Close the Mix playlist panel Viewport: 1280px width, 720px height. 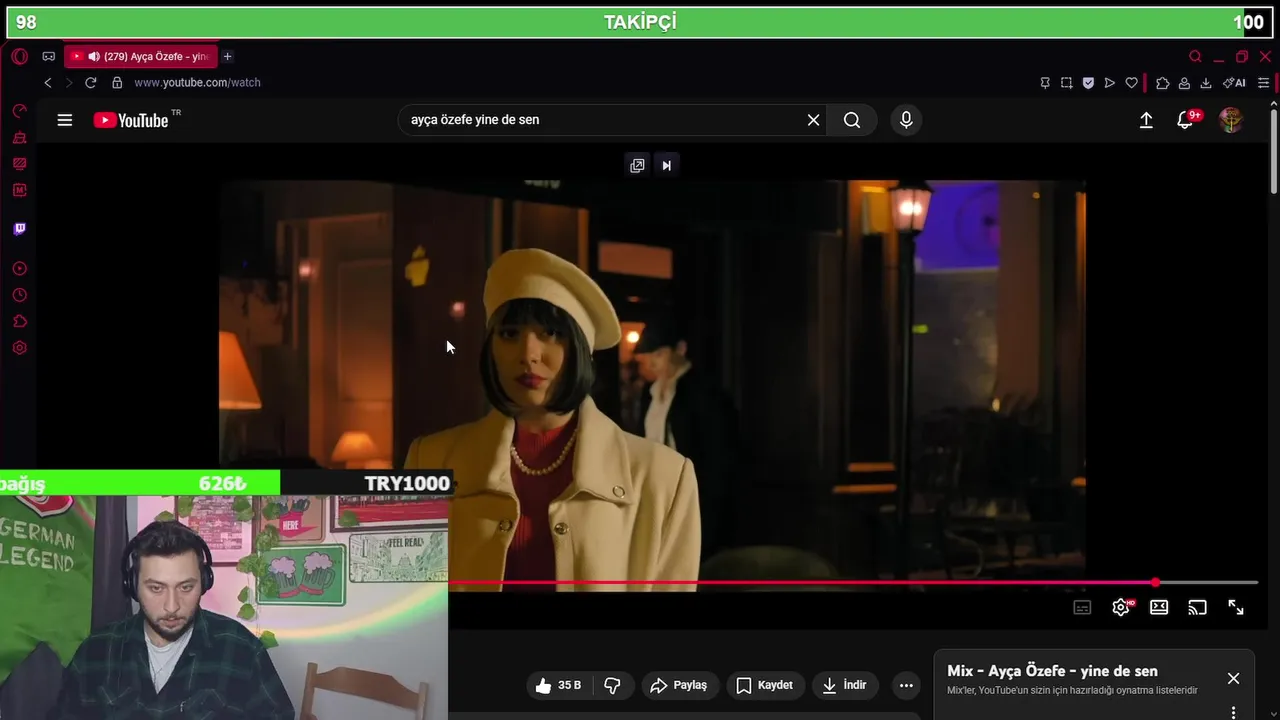[x=1233, y=678]
